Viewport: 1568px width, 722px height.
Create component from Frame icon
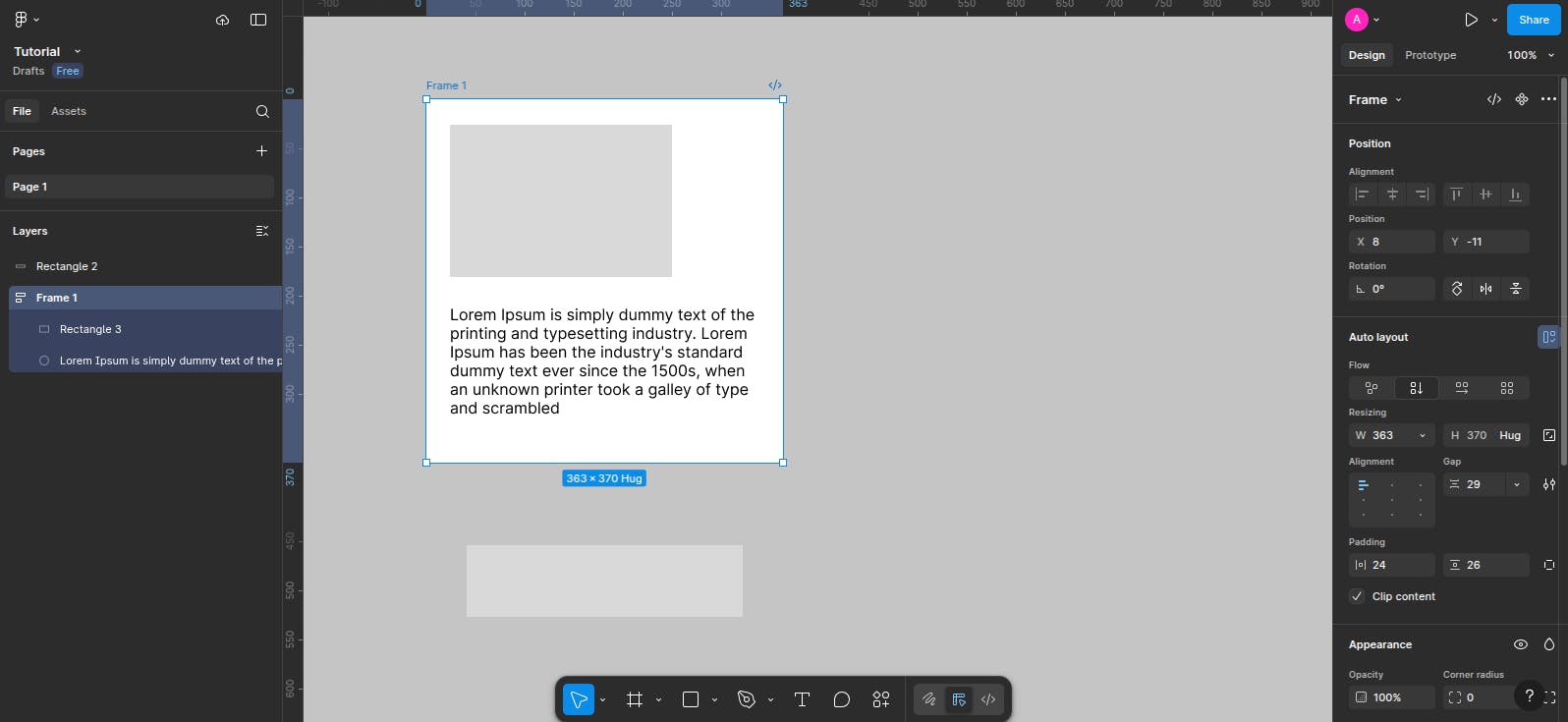tap(1522, 99)
